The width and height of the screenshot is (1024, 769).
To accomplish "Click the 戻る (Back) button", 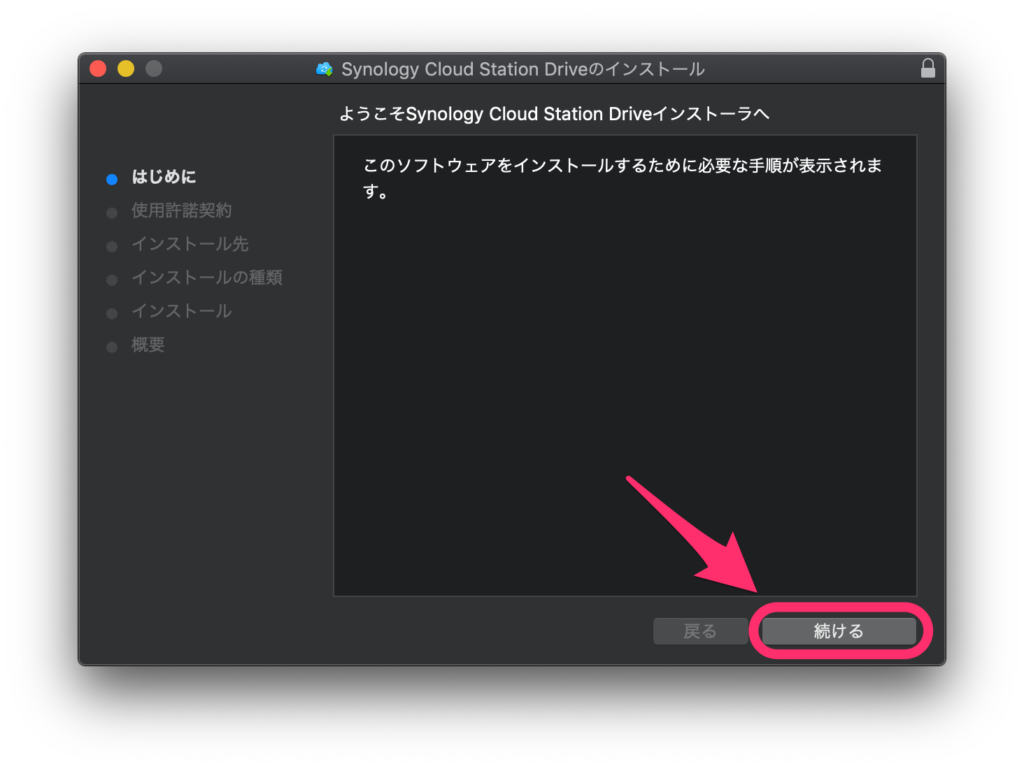I will pos(700,631).
